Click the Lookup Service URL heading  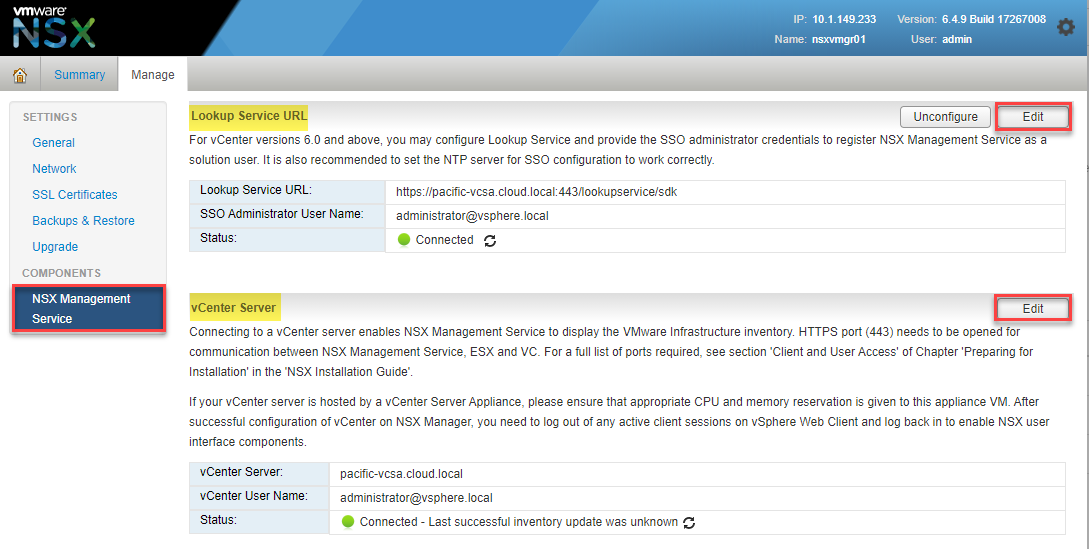(x=249, y=116)
